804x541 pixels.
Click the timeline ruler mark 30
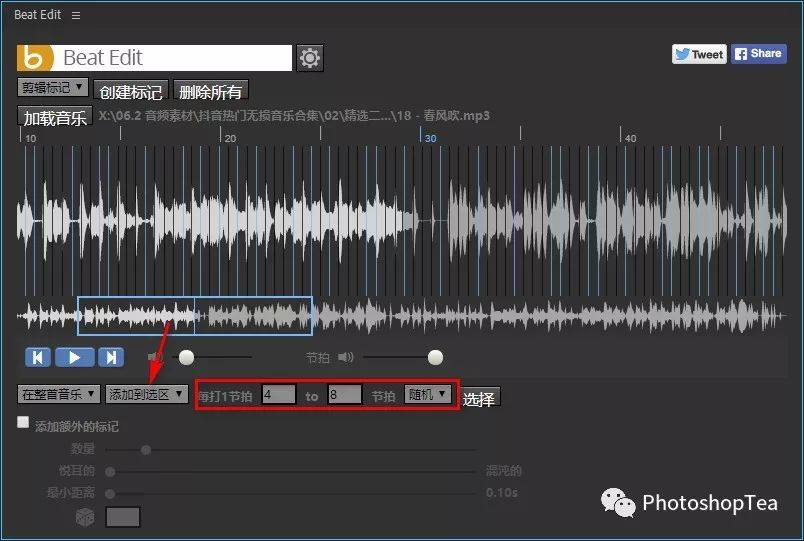tap(431, 138)
